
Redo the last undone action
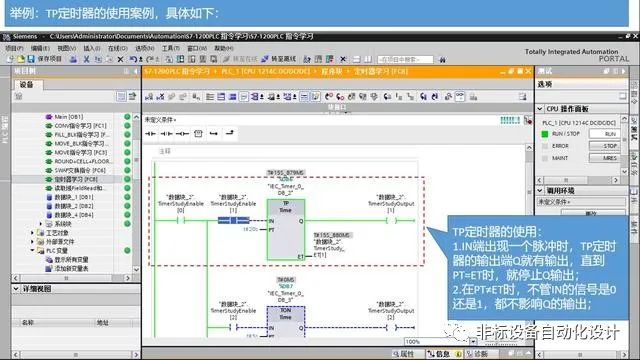[x=150, y=60]
